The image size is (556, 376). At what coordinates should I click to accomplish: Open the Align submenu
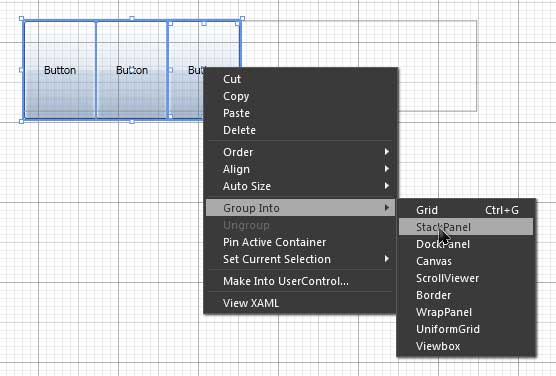click(x=300, y=169)
